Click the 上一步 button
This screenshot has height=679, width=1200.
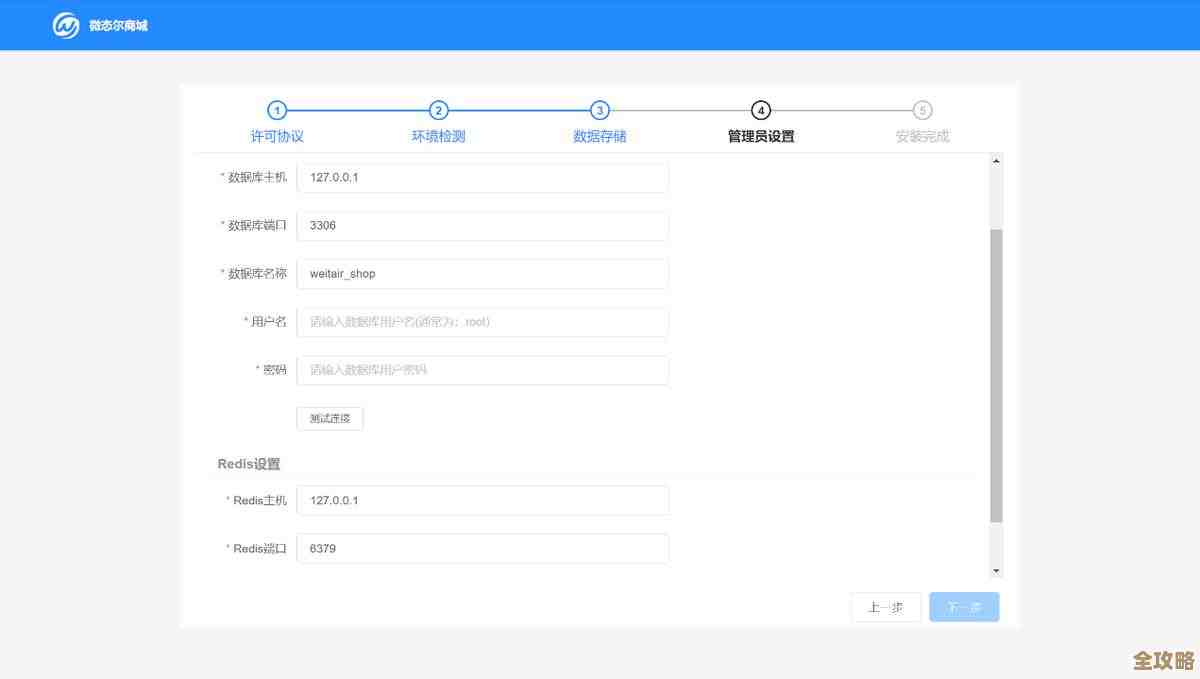click(x=886, y=606)
